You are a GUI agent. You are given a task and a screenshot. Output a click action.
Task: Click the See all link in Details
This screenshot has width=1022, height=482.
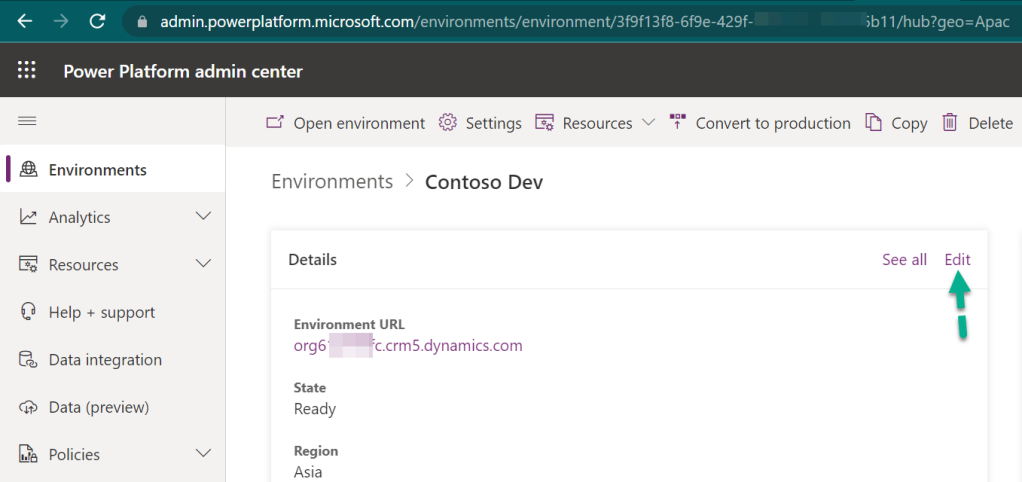pos(904,259)
